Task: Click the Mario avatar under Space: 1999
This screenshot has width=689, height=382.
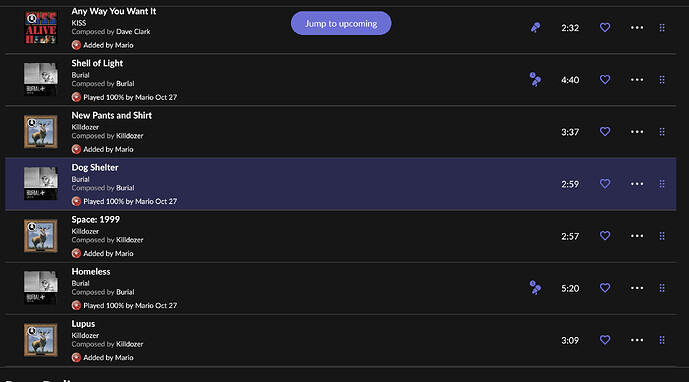Action: pos(76,253)
